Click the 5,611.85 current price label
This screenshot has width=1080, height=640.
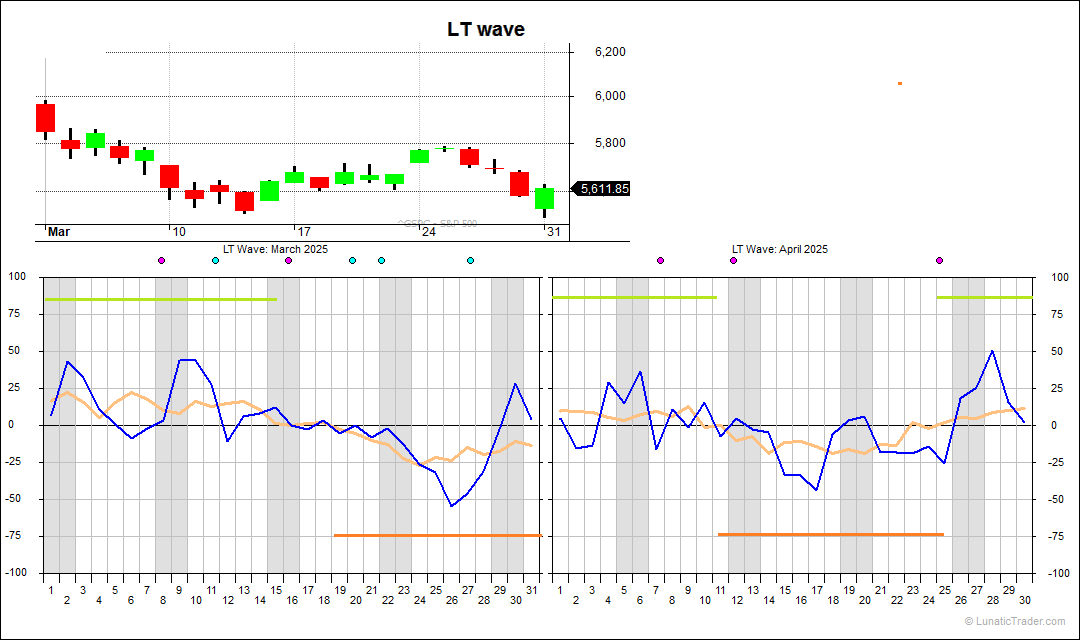coord(604,188)
